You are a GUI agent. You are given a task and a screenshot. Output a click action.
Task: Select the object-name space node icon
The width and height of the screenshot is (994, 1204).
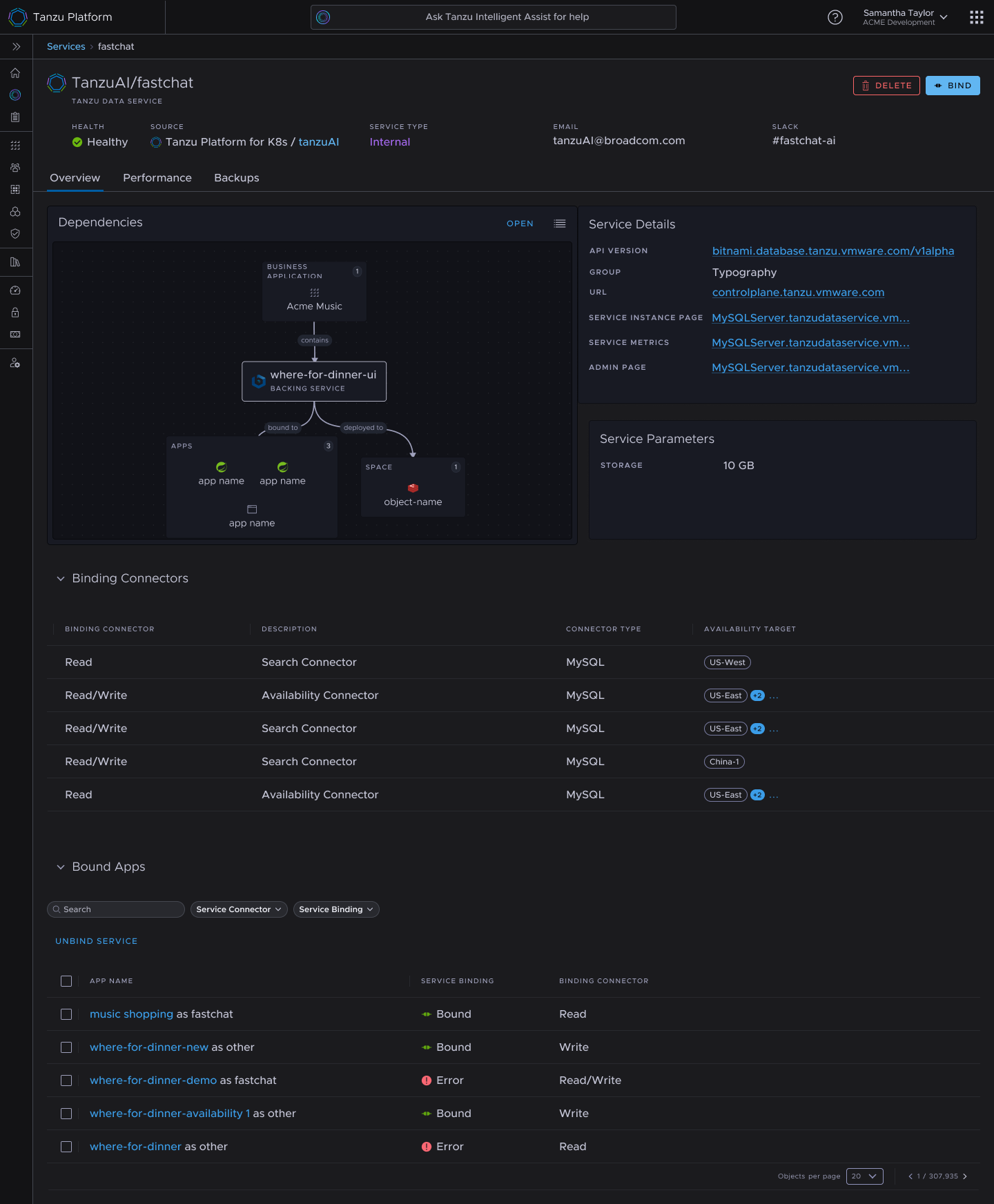pos(413,488)
